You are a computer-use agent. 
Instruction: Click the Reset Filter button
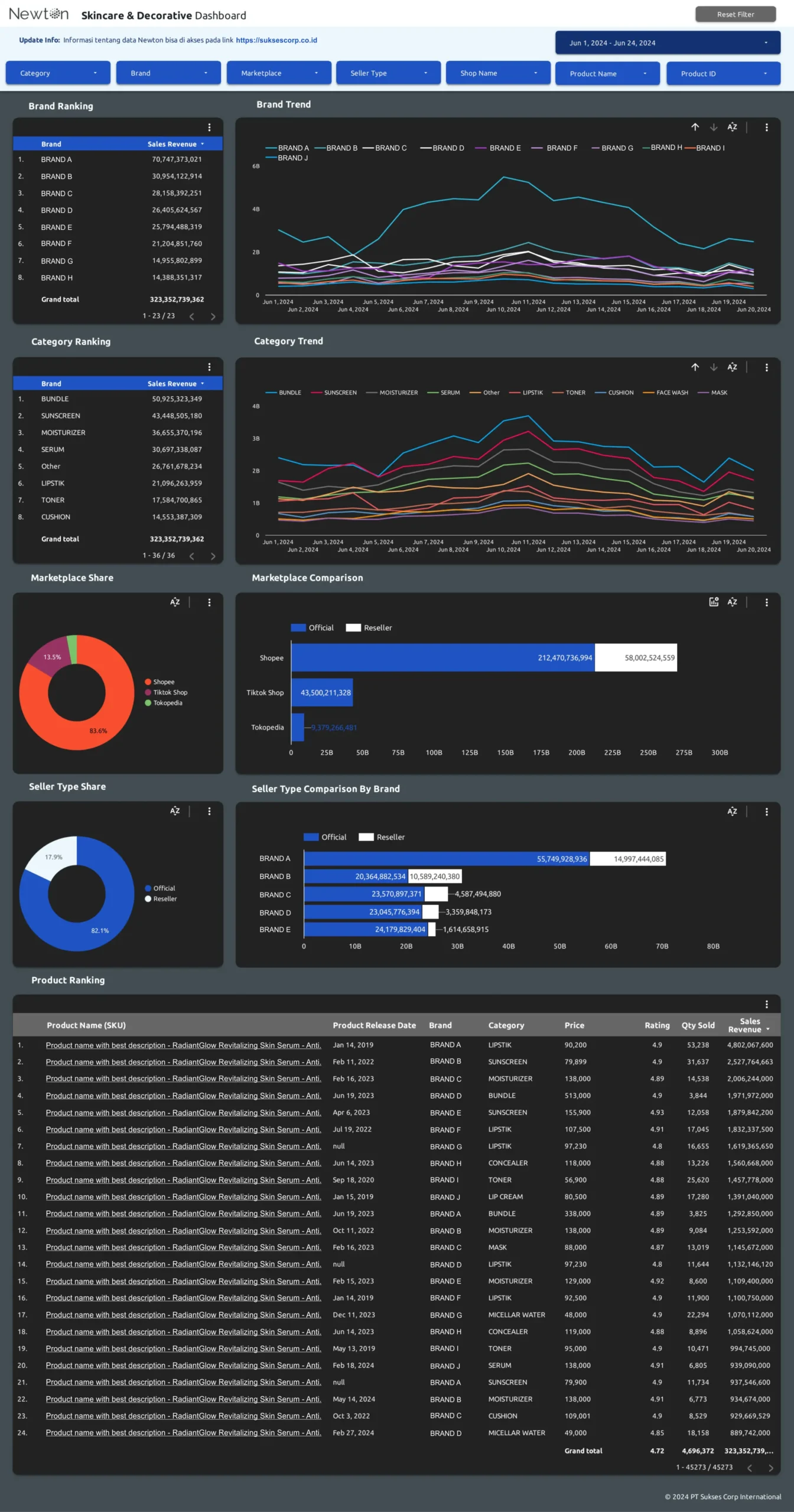click(x=736, y=14)
